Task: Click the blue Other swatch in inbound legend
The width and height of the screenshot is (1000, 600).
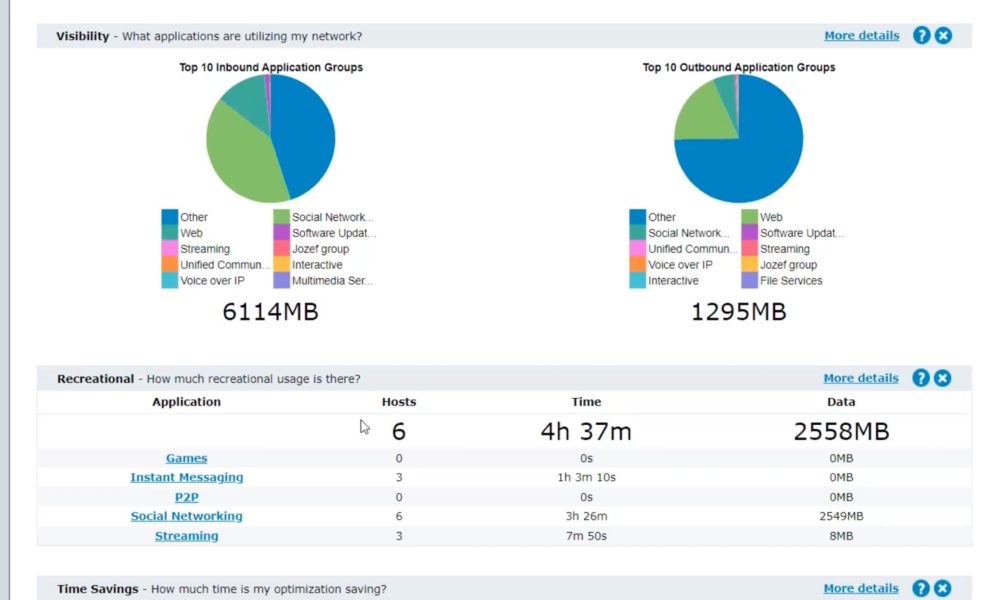Action: 170,217
